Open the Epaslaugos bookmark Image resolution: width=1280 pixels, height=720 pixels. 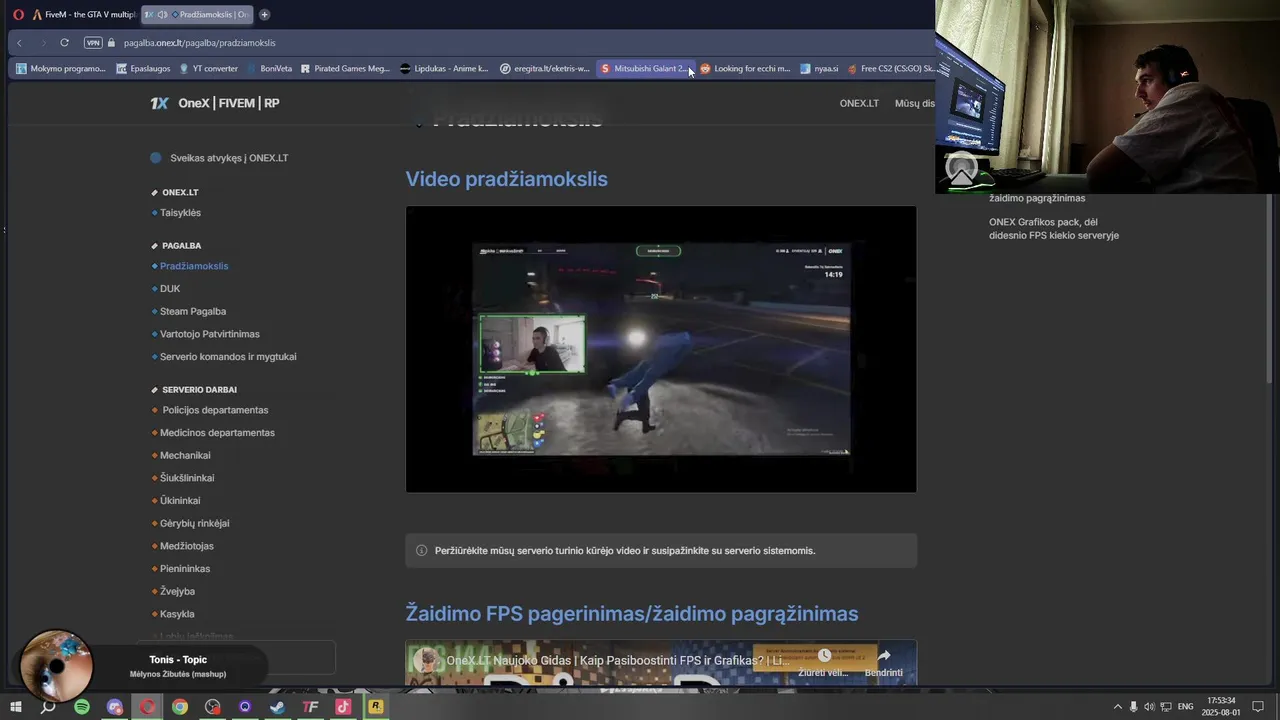pyautogui.click(x=143, y=69)
